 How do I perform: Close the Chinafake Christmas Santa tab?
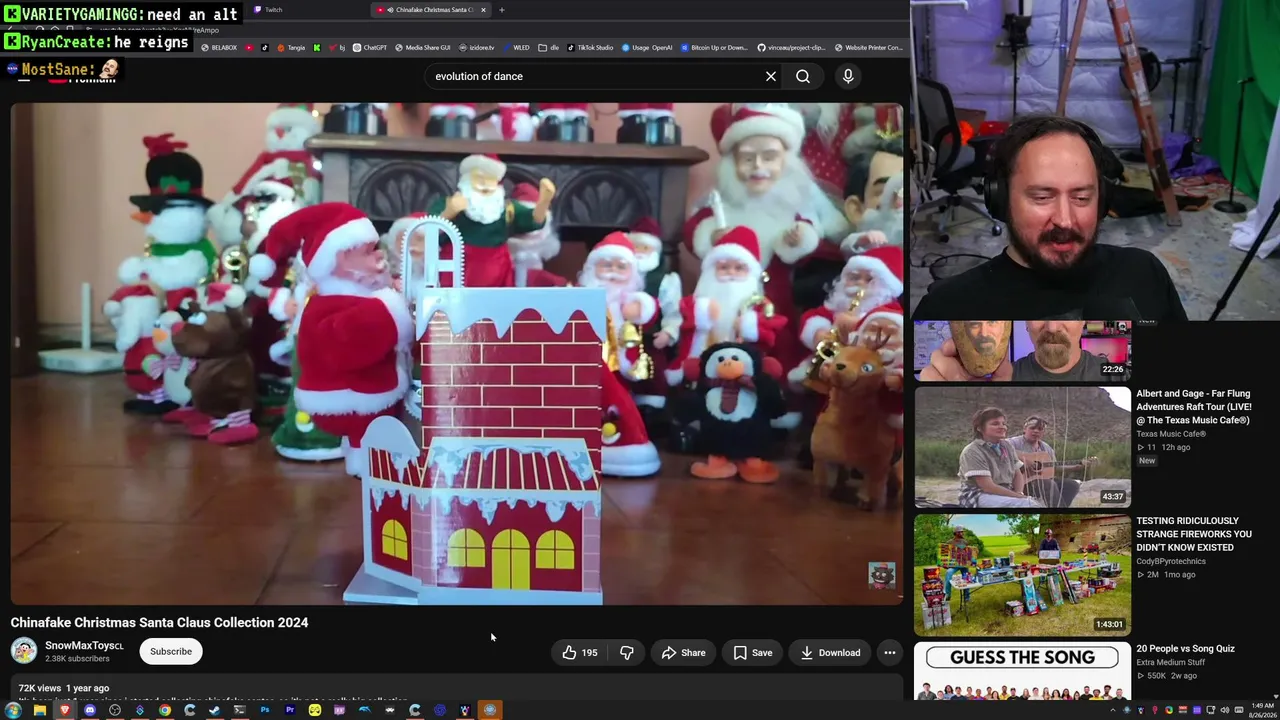(x=483, y=10)
